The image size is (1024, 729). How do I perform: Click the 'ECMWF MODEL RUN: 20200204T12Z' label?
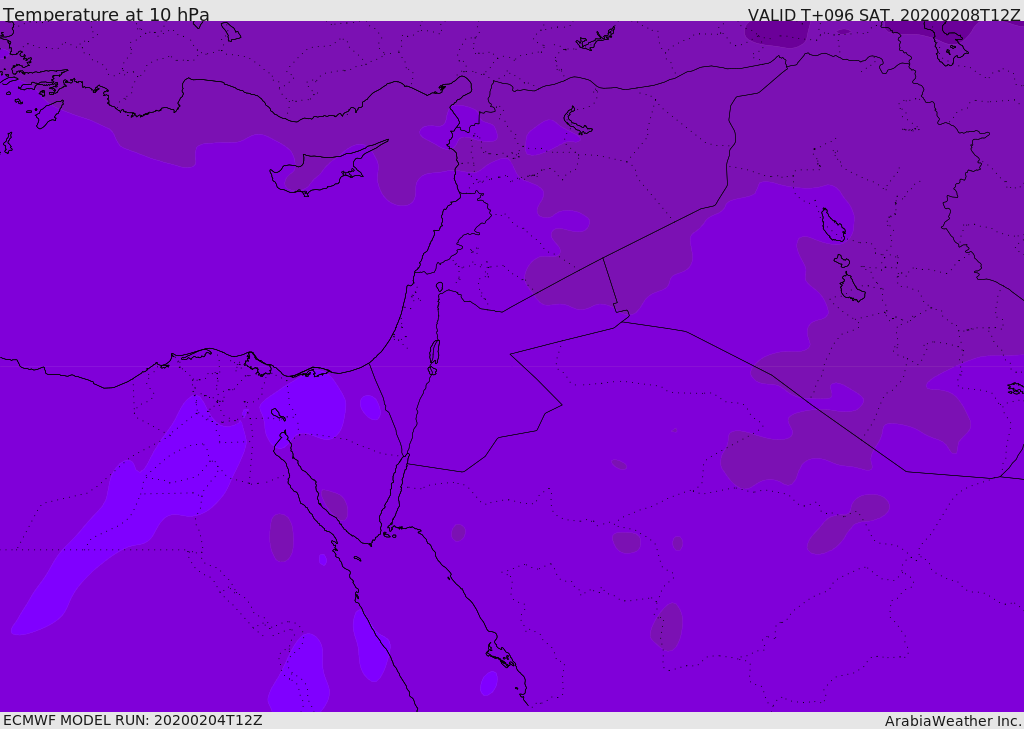click(133, 720)
